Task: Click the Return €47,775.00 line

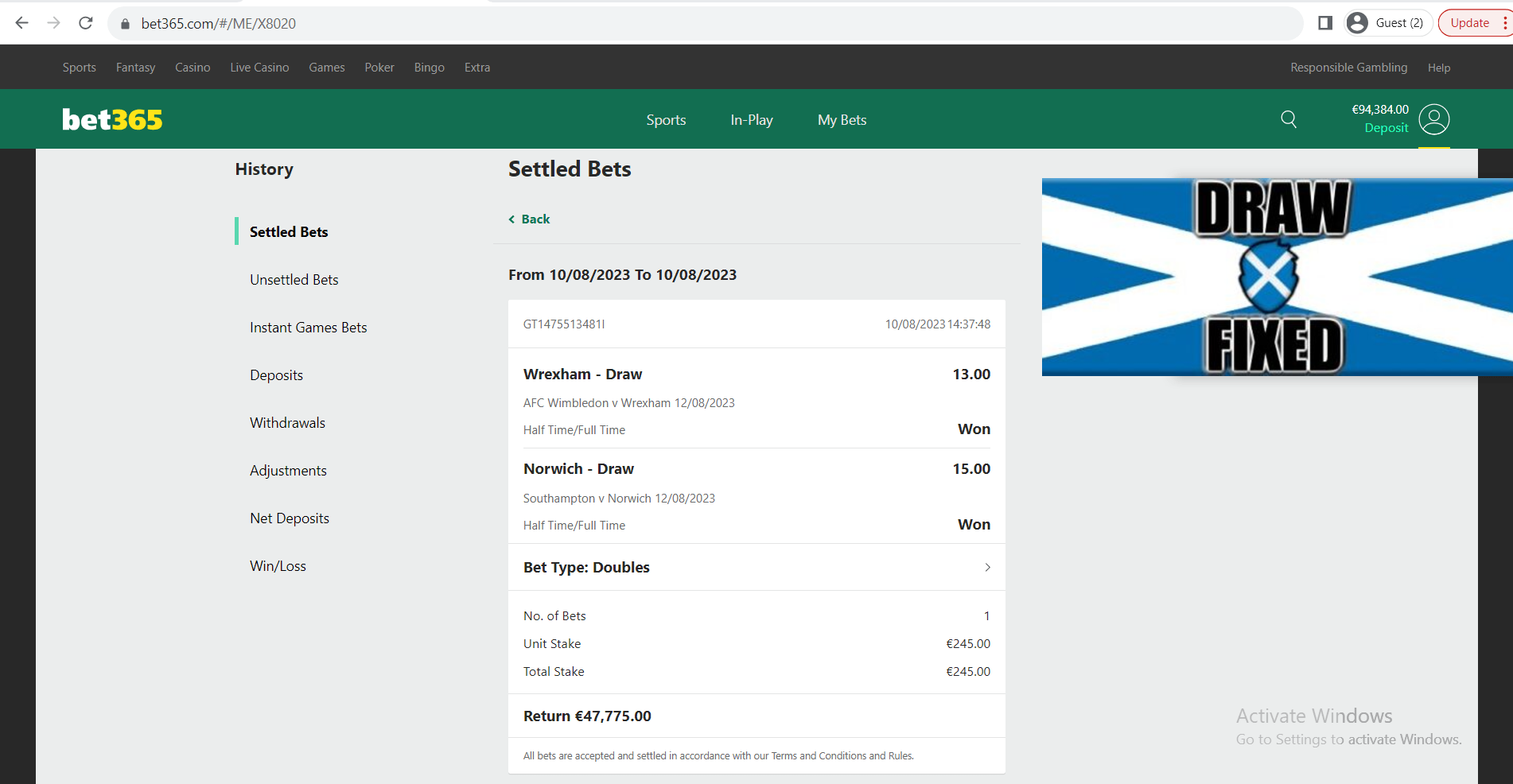Action: [587, 716]
